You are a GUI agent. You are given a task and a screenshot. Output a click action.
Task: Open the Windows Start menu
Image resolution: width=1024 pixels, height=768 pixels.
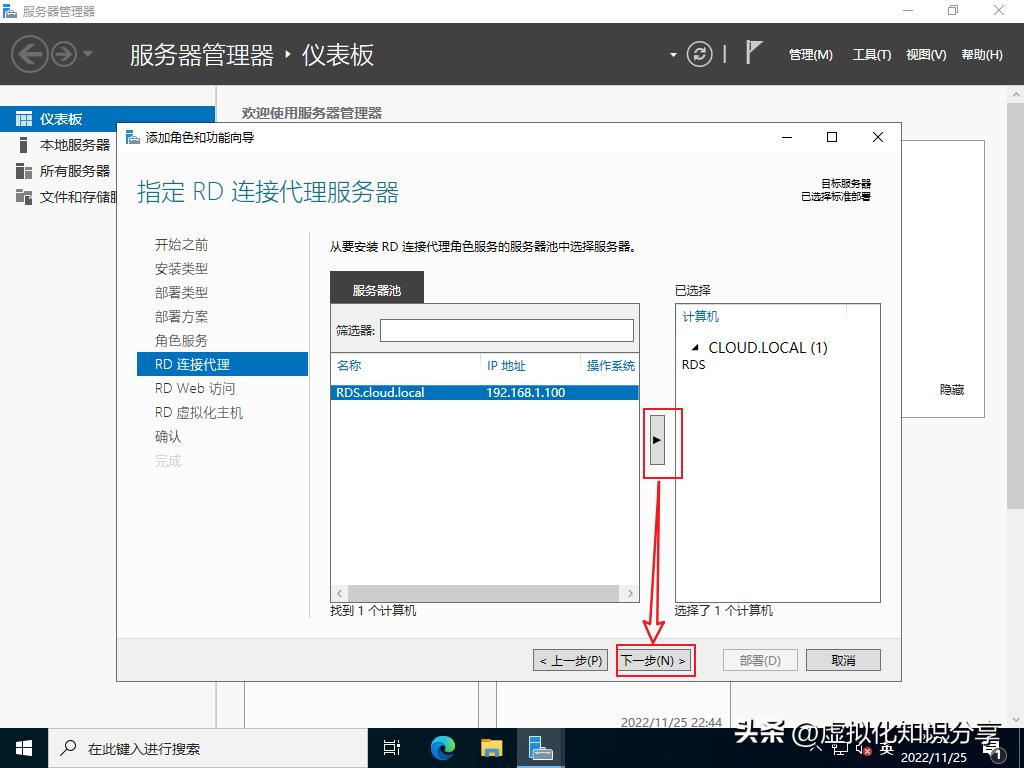pyautogui.click(x=22, y=747)
